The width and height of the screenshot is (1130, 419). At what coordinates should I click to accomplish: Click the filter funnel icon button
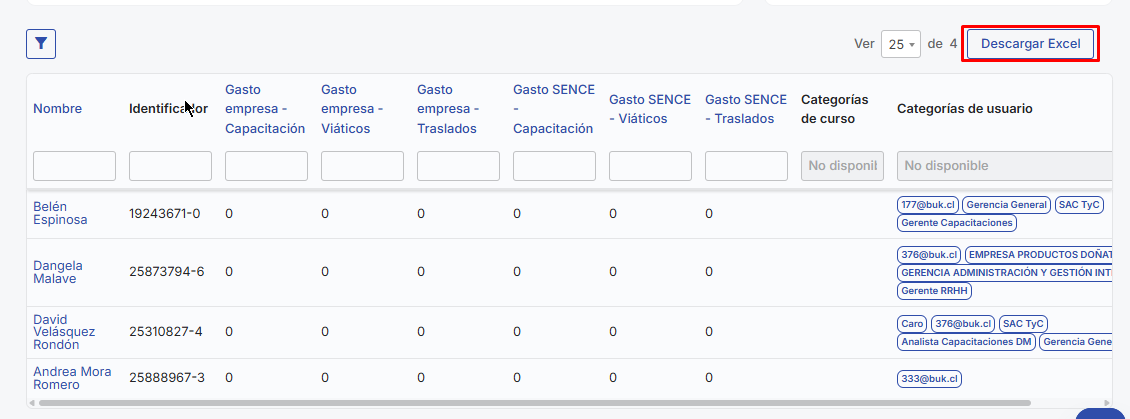tap(41, 43)
